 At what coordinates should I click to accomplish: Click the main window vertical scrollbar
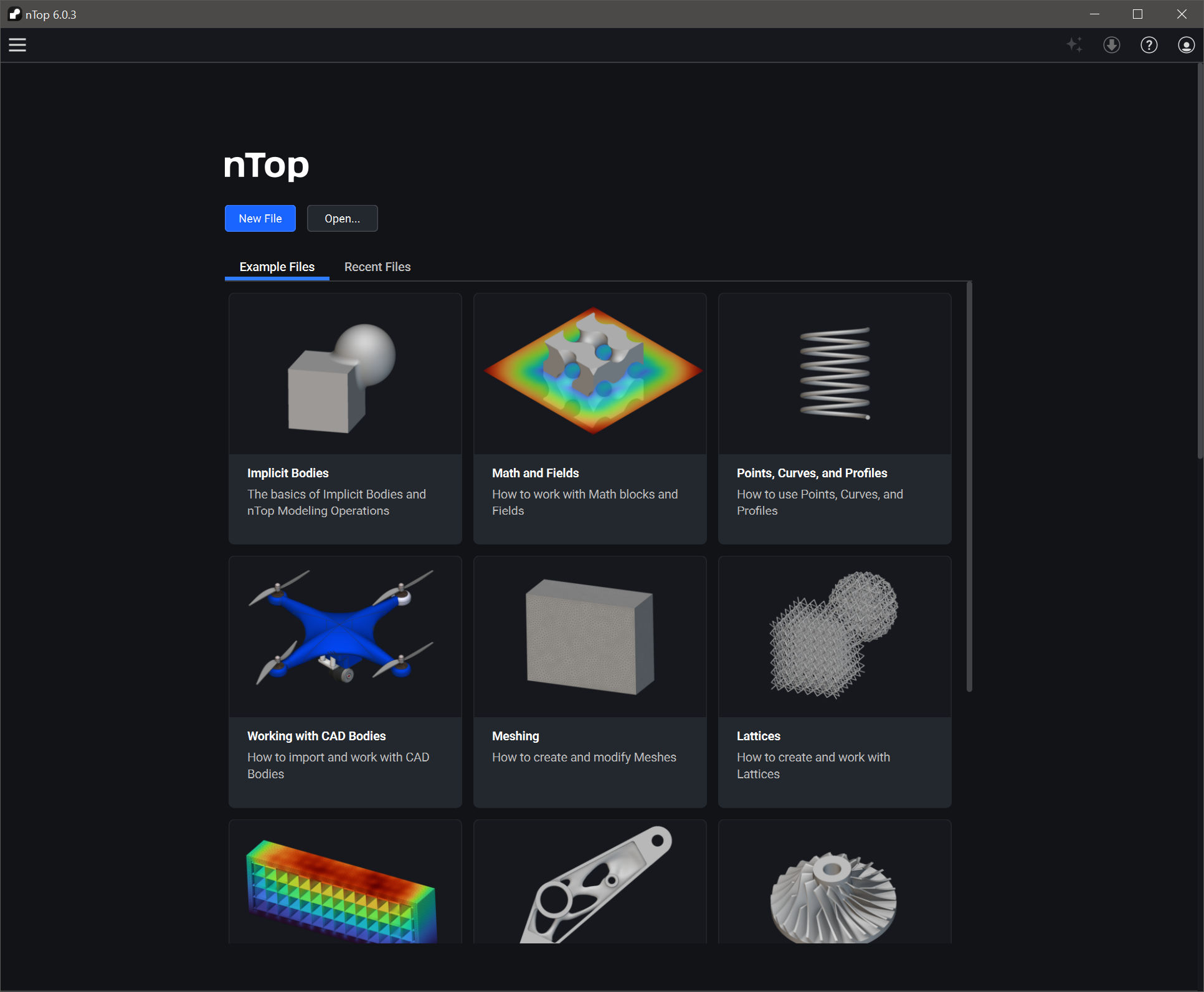coord(1200,261)
